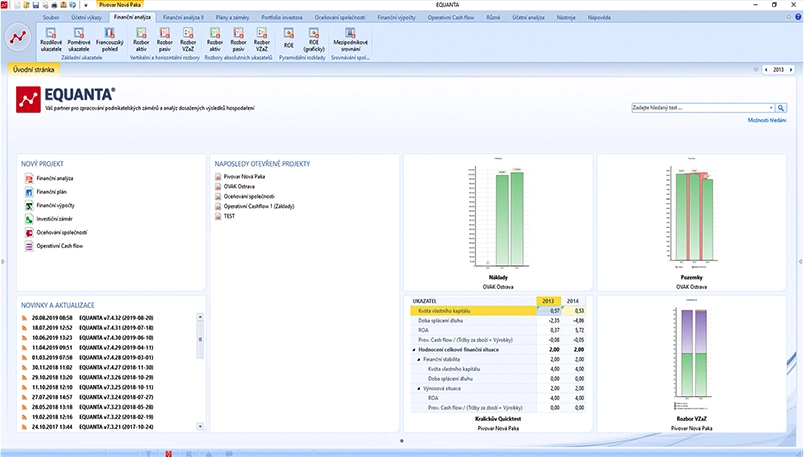Go to next year after 2013
The height and width of the screenshot is (457, 804).
coord(791,70)
